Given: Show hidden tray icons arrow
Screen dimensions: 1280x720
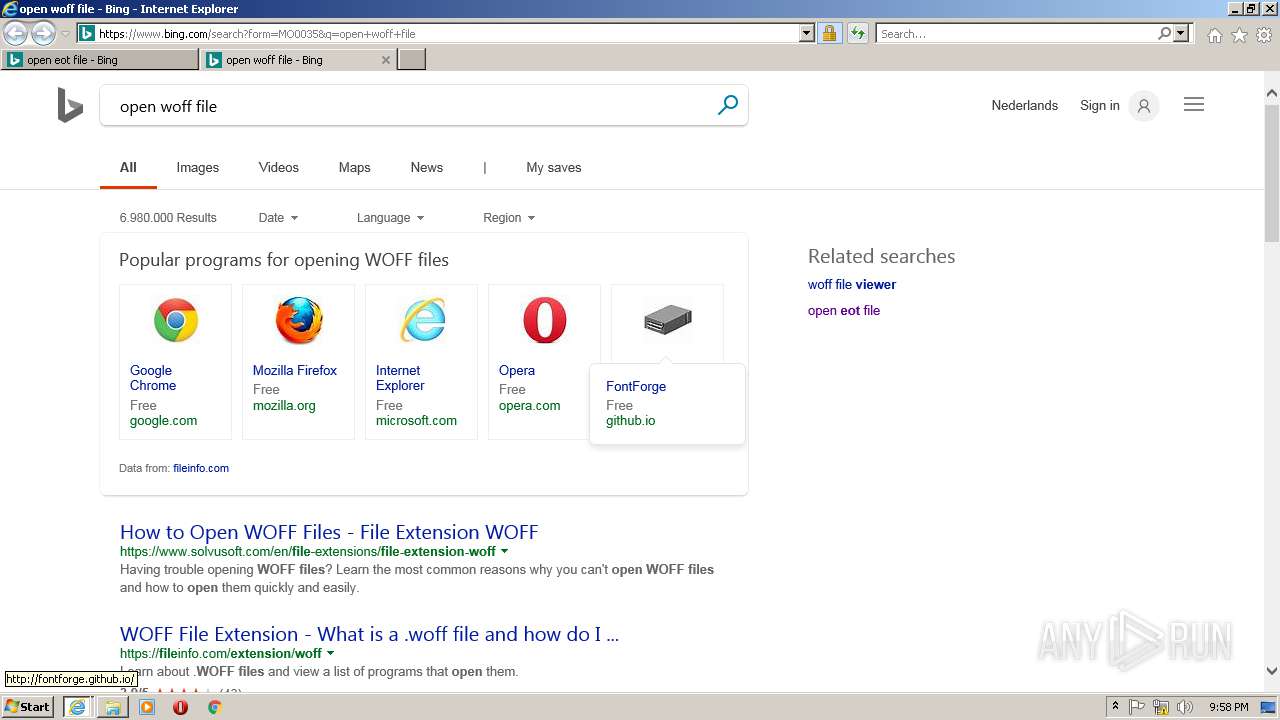Looking at the screenshot, I should pyautogui.click(x=1114, y=707).
